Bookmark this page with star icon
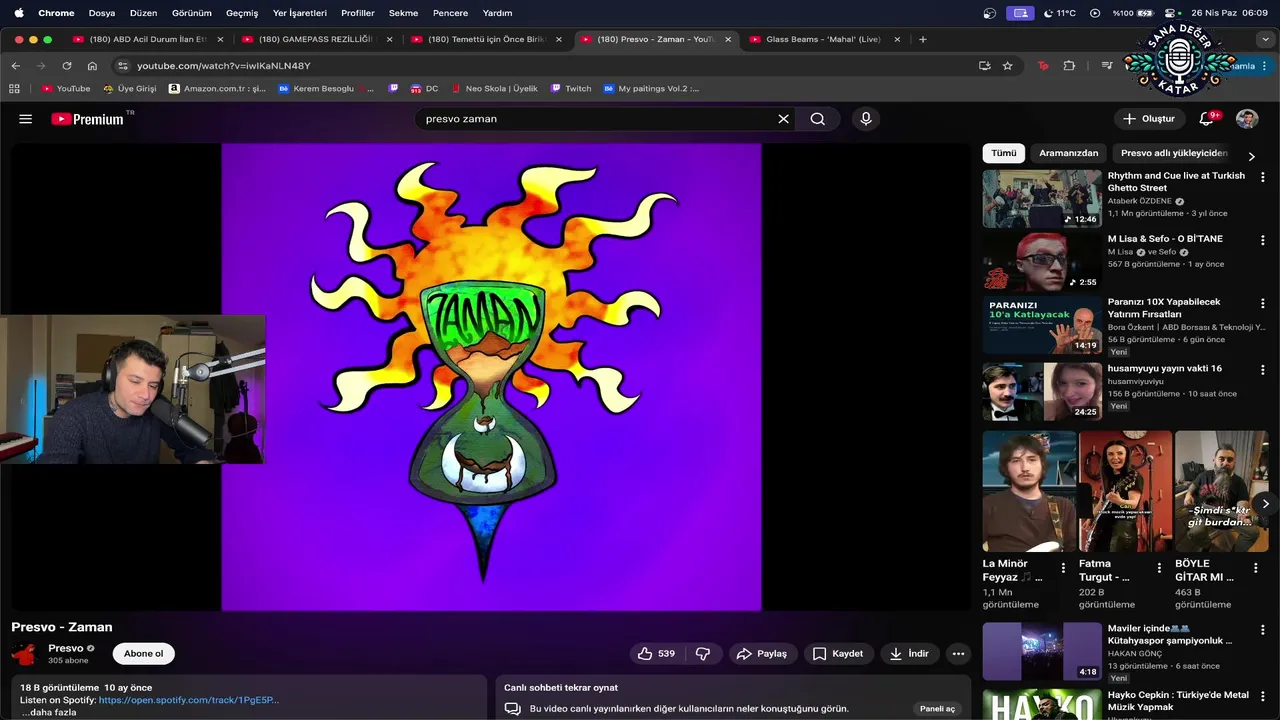The image size is (1280, 720). coord(1007,66)
